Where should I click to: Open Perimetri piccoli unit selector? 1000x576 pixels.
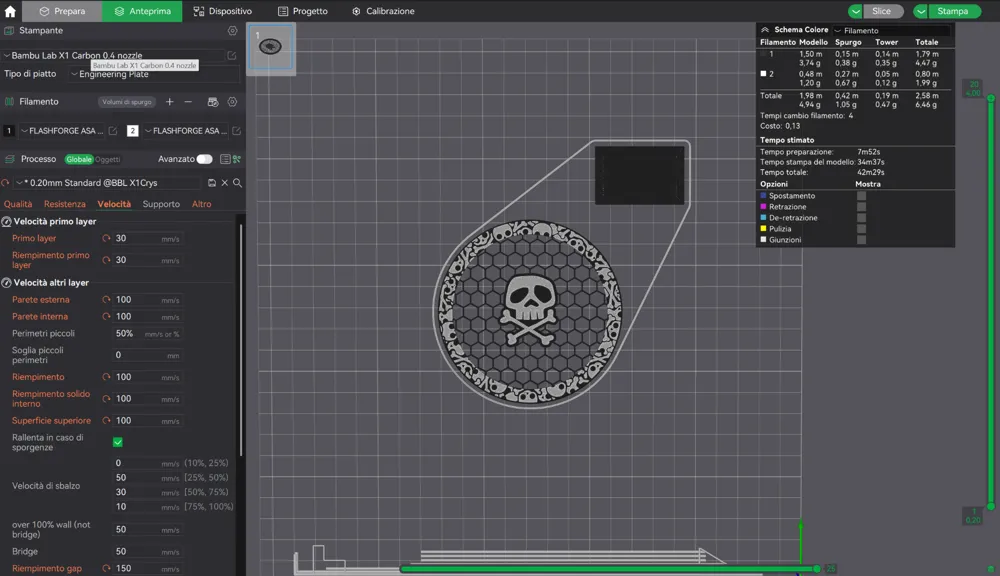pyautogui.click(x=162, y=334)
